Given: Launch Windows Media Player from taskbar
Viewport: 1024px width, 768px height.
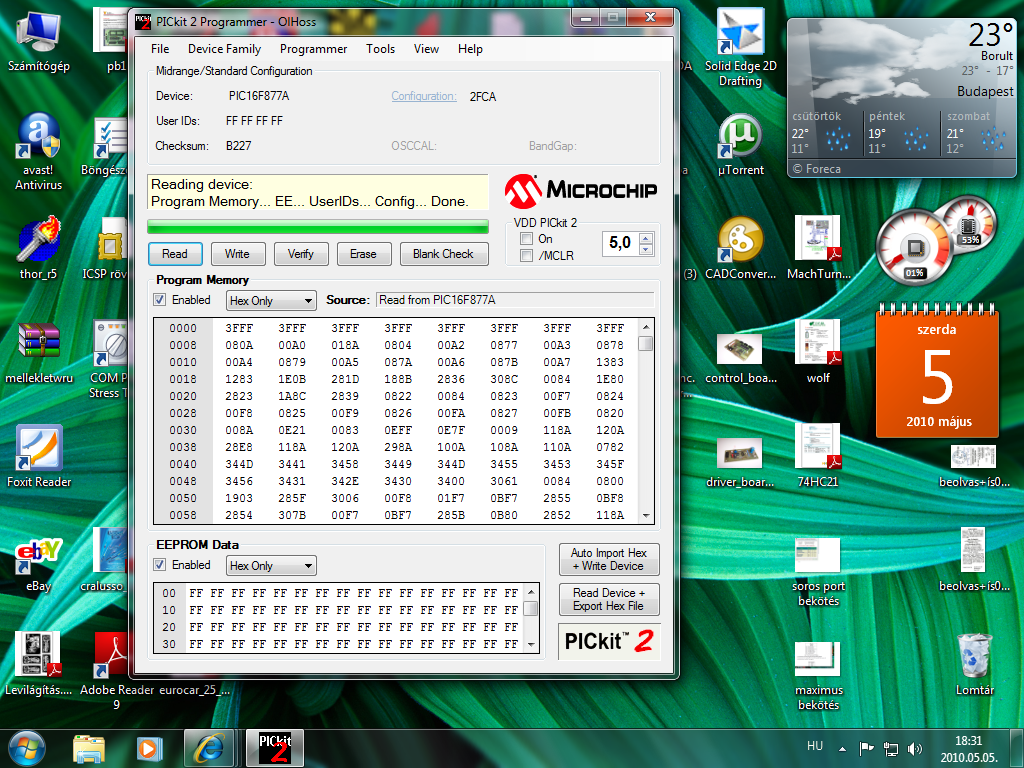Looking at the screenshot, I should [148, 748].
